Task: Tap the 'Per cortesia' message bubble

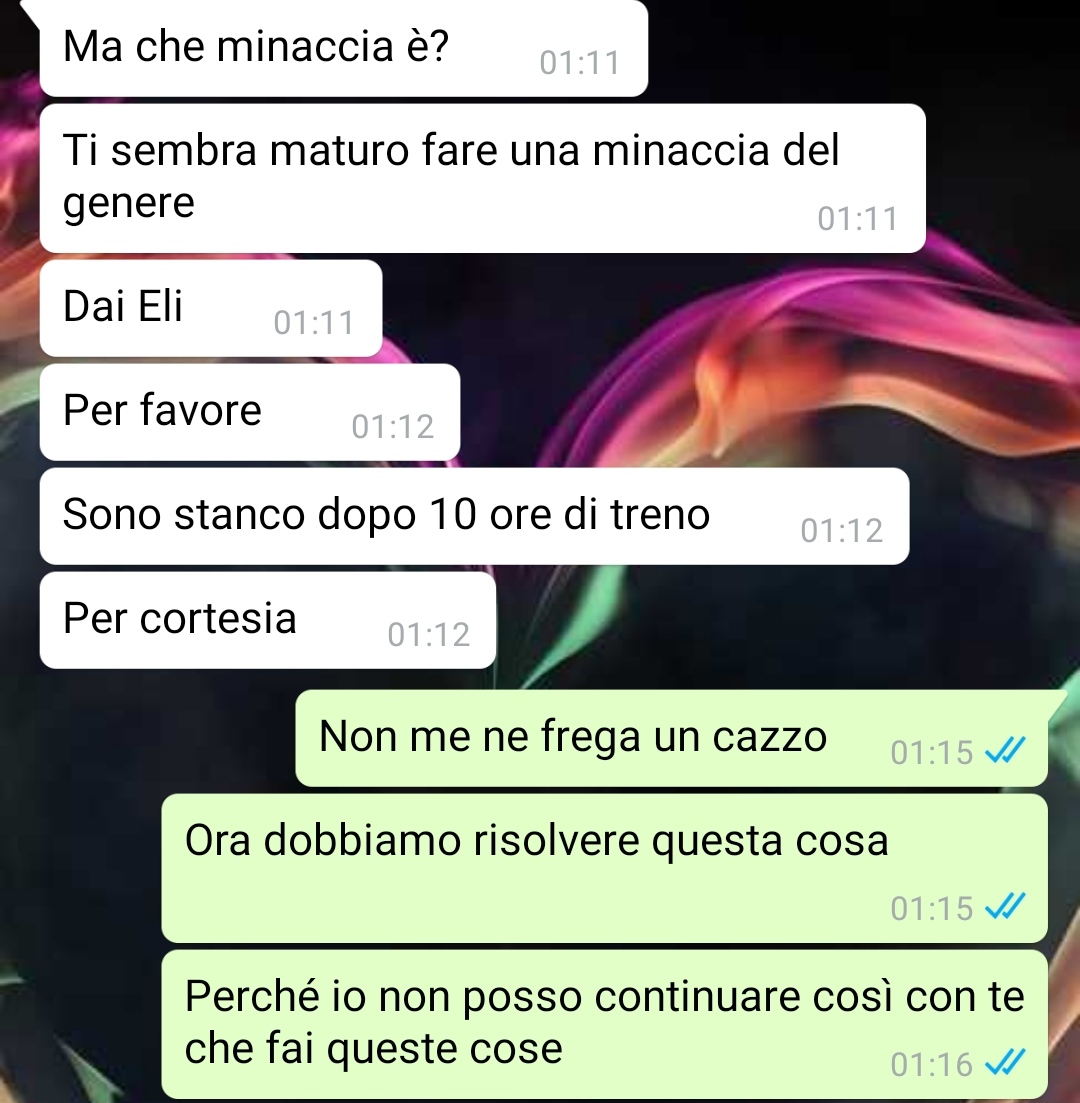Action: pyautogui.click(x=268, y=620)
